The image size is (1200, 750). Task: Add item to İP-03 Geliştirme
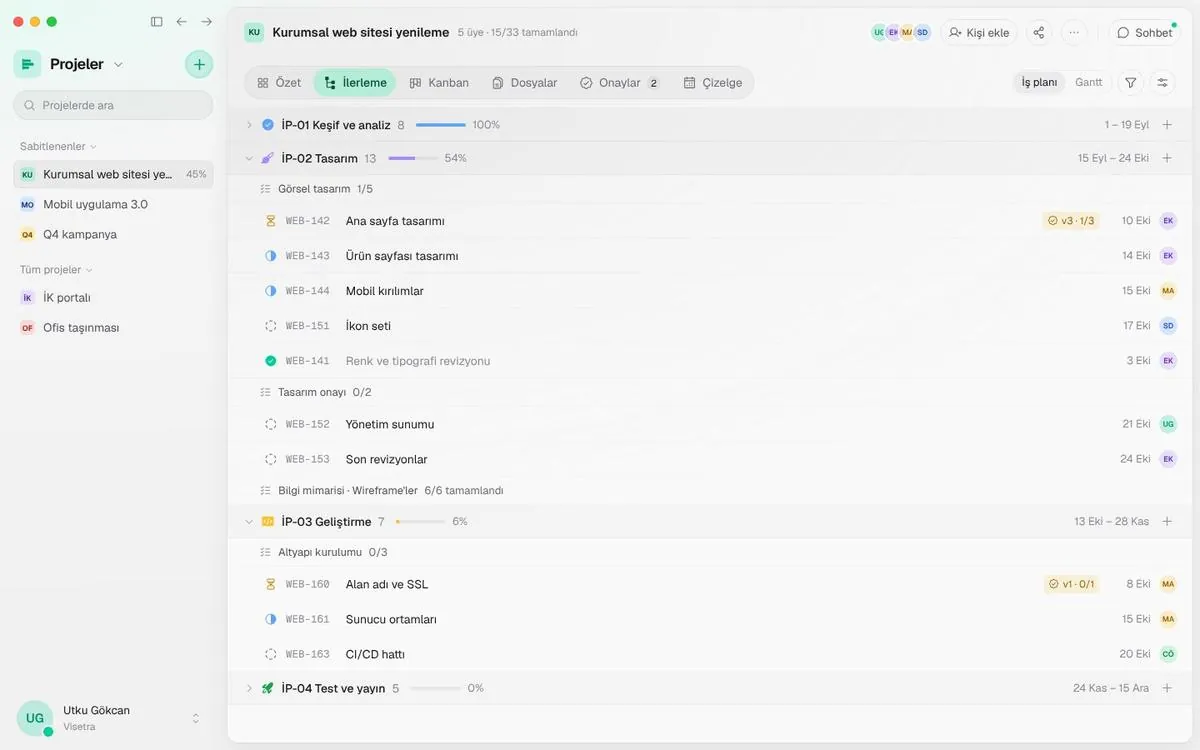[1167, 521]
